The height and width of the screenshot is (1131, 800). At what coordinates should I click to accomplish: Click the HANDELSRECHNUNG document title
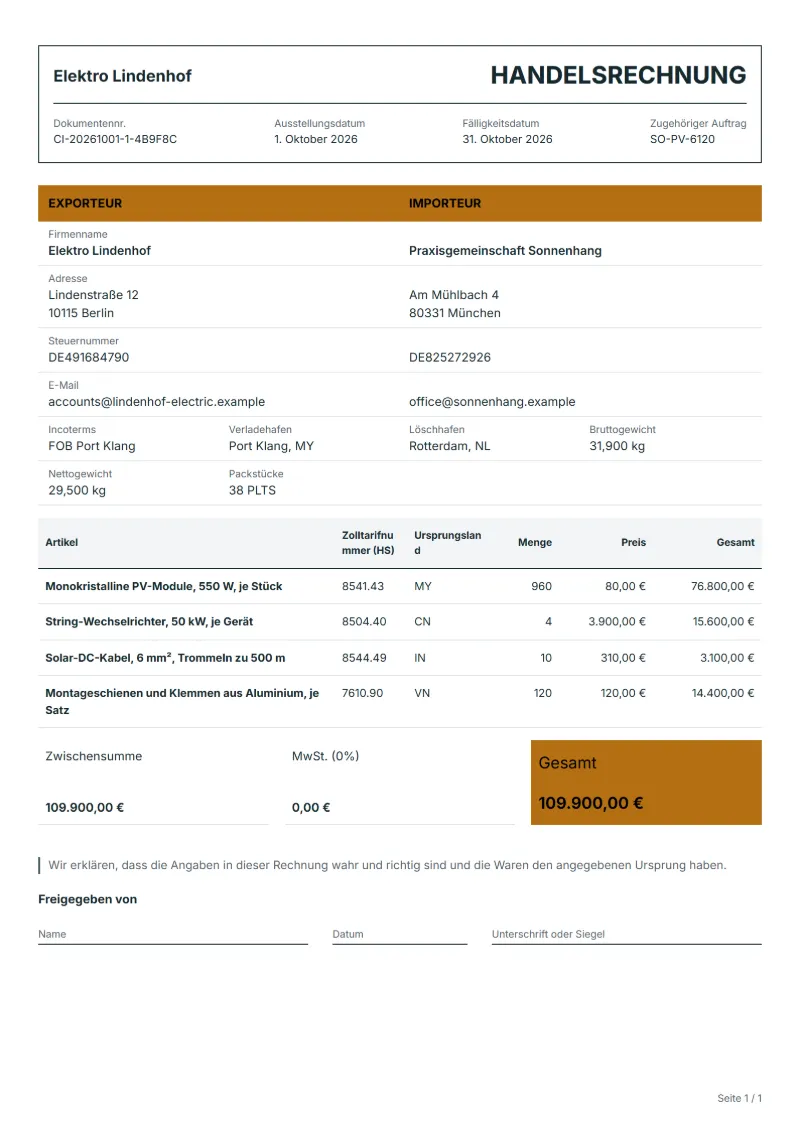618,76
